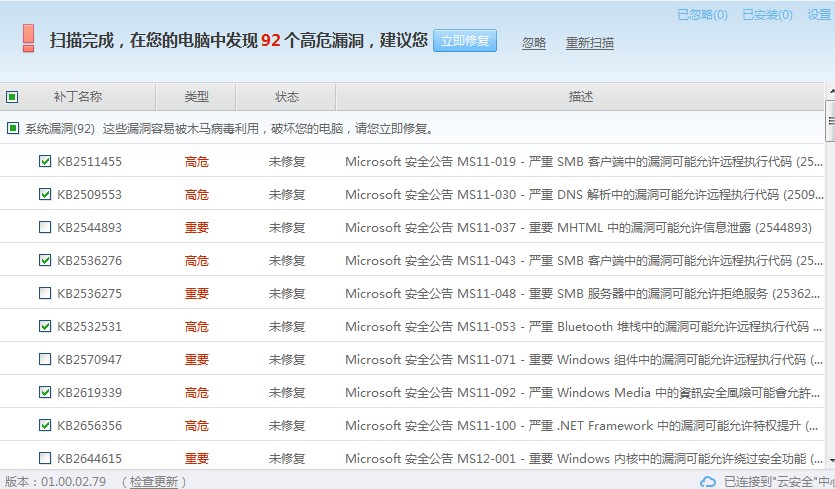This screenshot has width=835, height=489.
Task: Select the KB2536276 patch name
Action: (x=89, y=260)
